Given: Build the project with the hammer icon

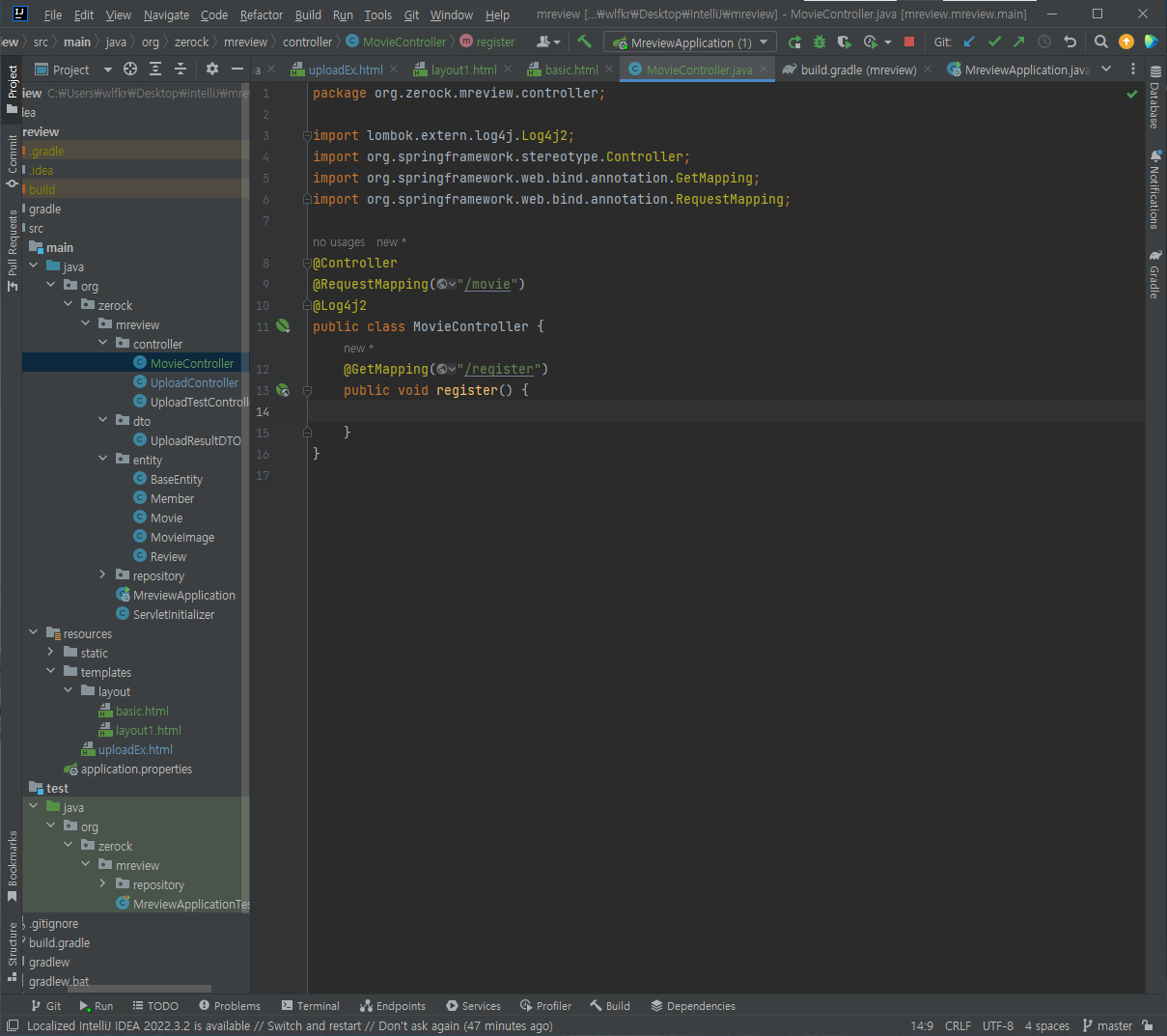Looking at the screenshot, I should (x=584, y=42).
